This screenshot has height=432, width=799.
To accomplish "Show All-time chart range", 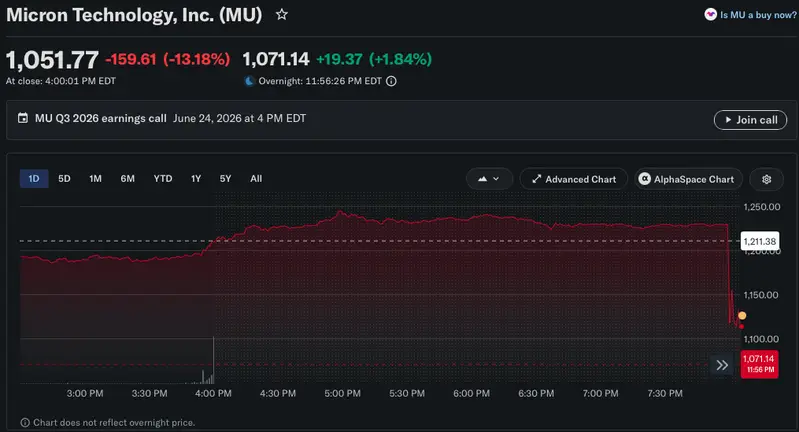I will click(256, 179).
